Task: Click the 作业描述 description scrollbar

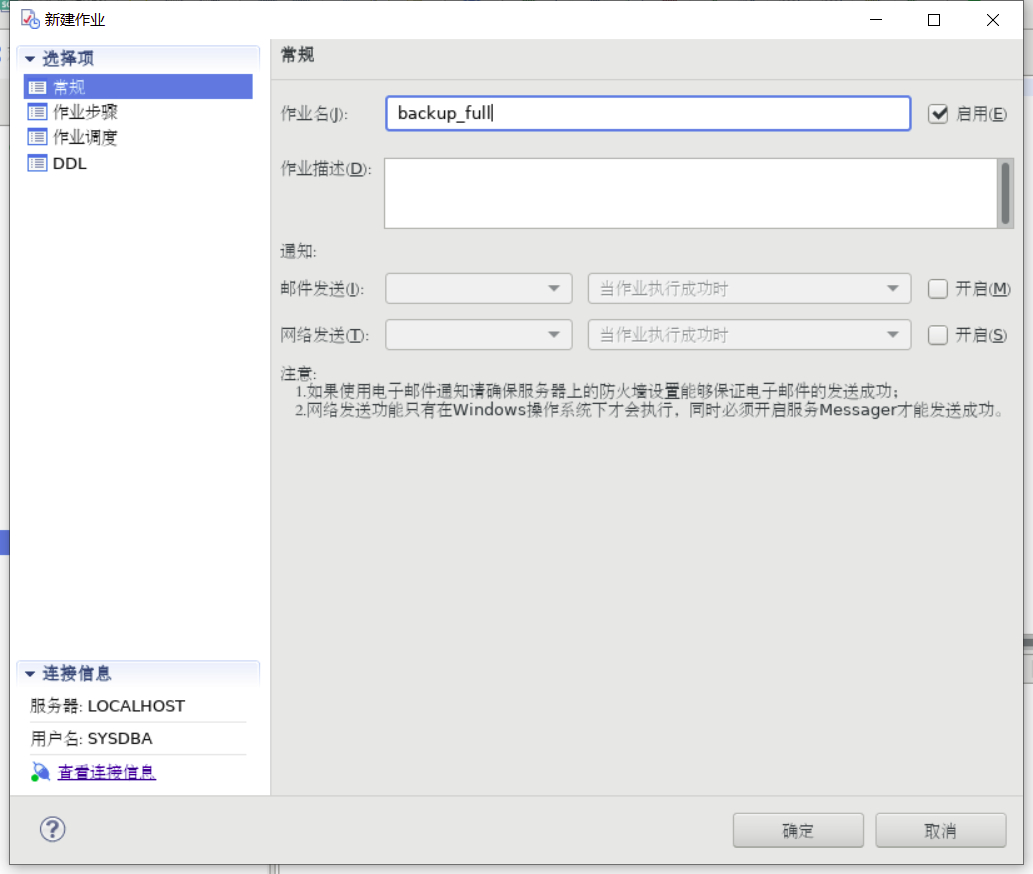Action: (x=1005, y=193)
